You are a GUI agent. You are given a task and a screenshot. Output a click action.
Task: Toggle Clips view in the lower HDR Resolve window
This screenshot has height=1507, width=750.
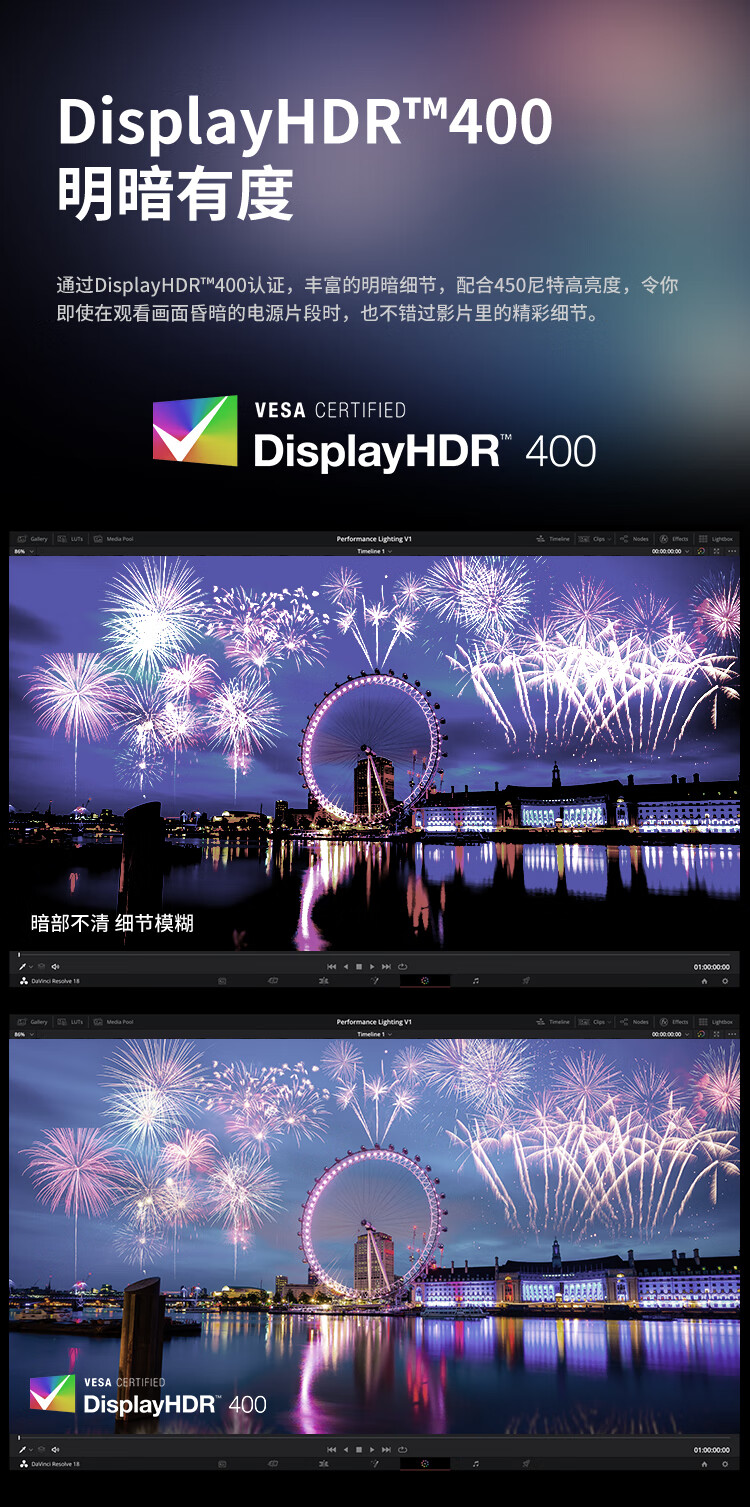[591, 1022]
